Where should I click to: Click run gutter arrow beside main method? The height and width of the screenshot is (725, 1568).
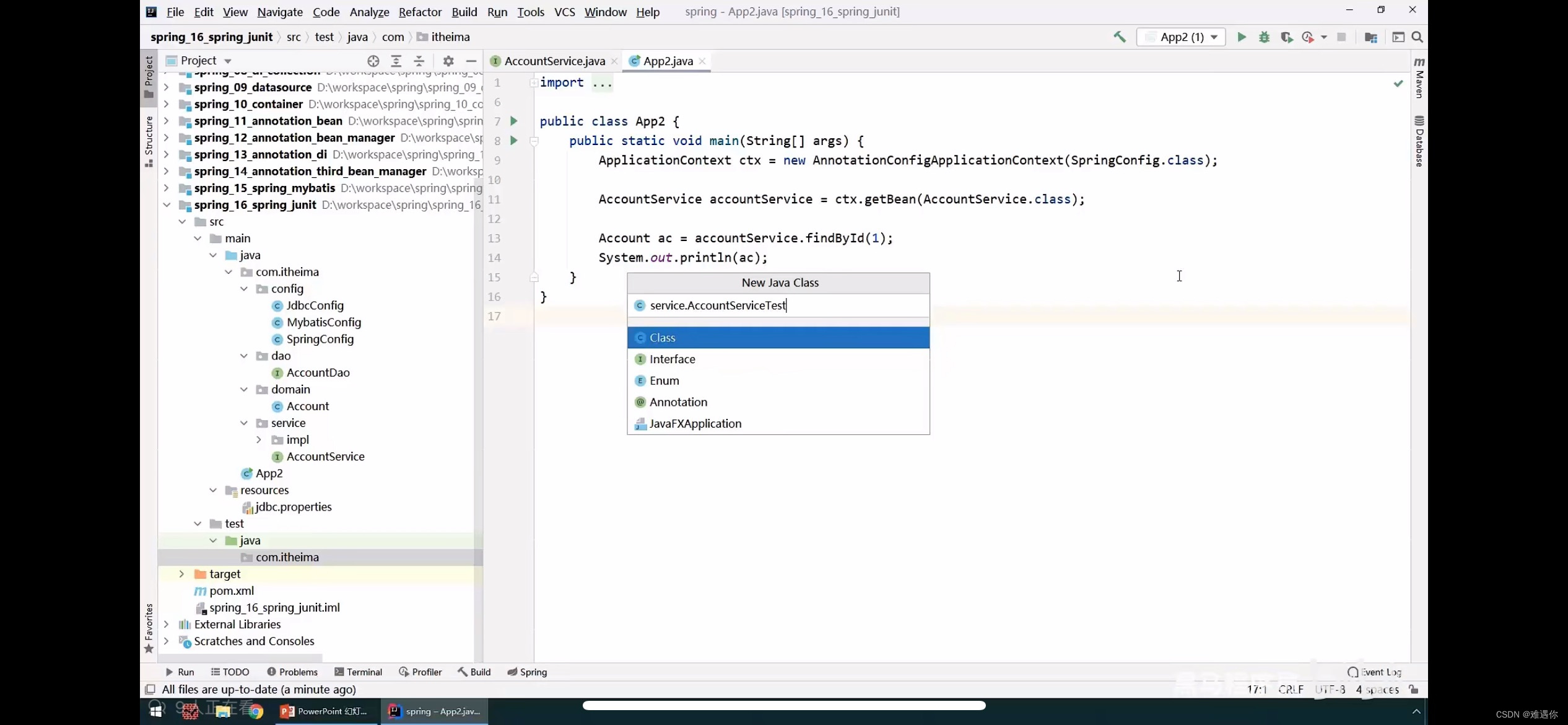(x=513, y=141)
